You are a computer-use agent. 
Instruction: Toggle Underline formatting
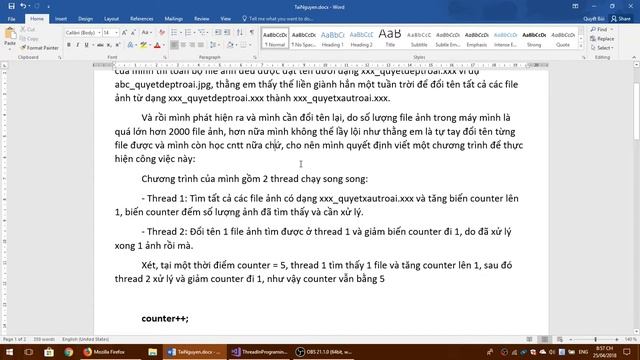click(87, 45)
